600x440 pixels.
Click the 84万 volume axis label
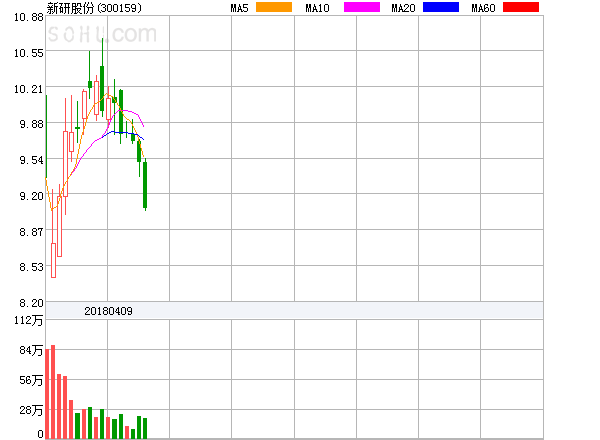click(x=31, y=350)
